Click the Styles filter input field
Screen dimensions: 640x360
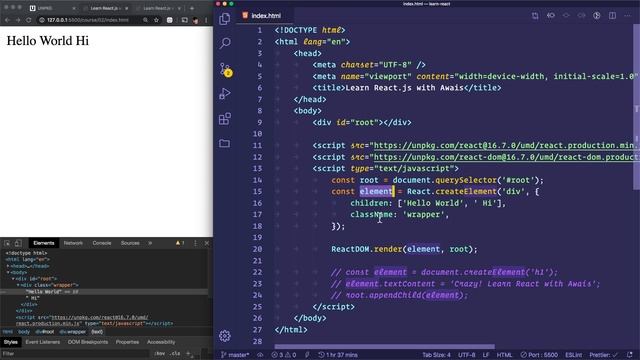pyautogui.click(x=76, y=353)
